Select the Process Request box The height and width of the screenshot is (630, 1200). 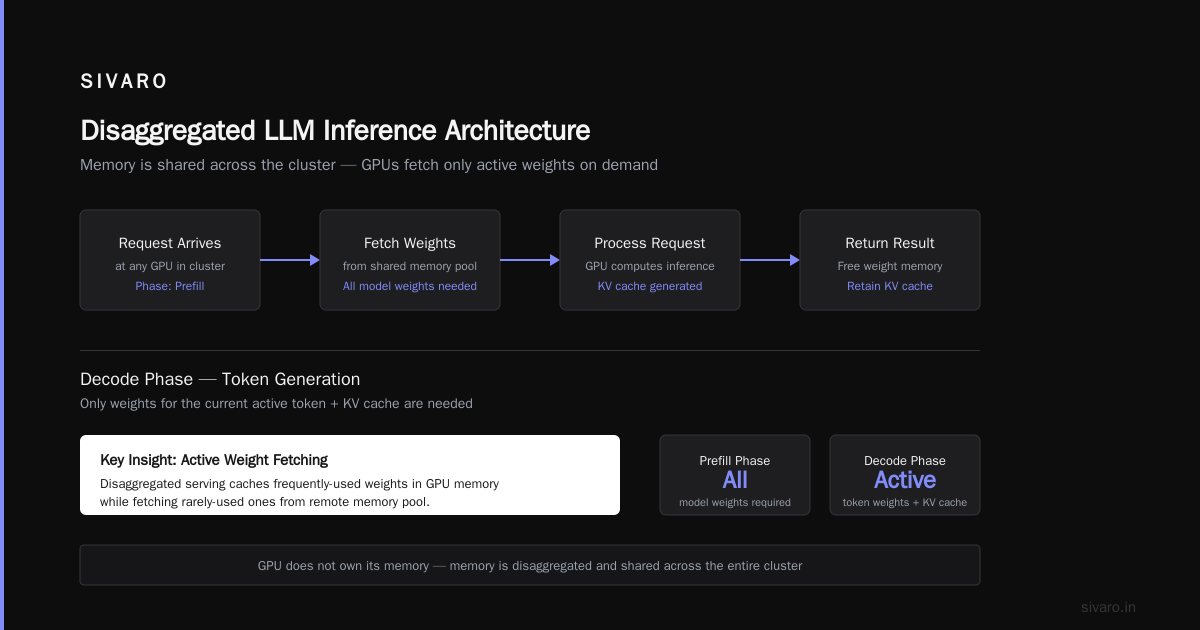650,260
